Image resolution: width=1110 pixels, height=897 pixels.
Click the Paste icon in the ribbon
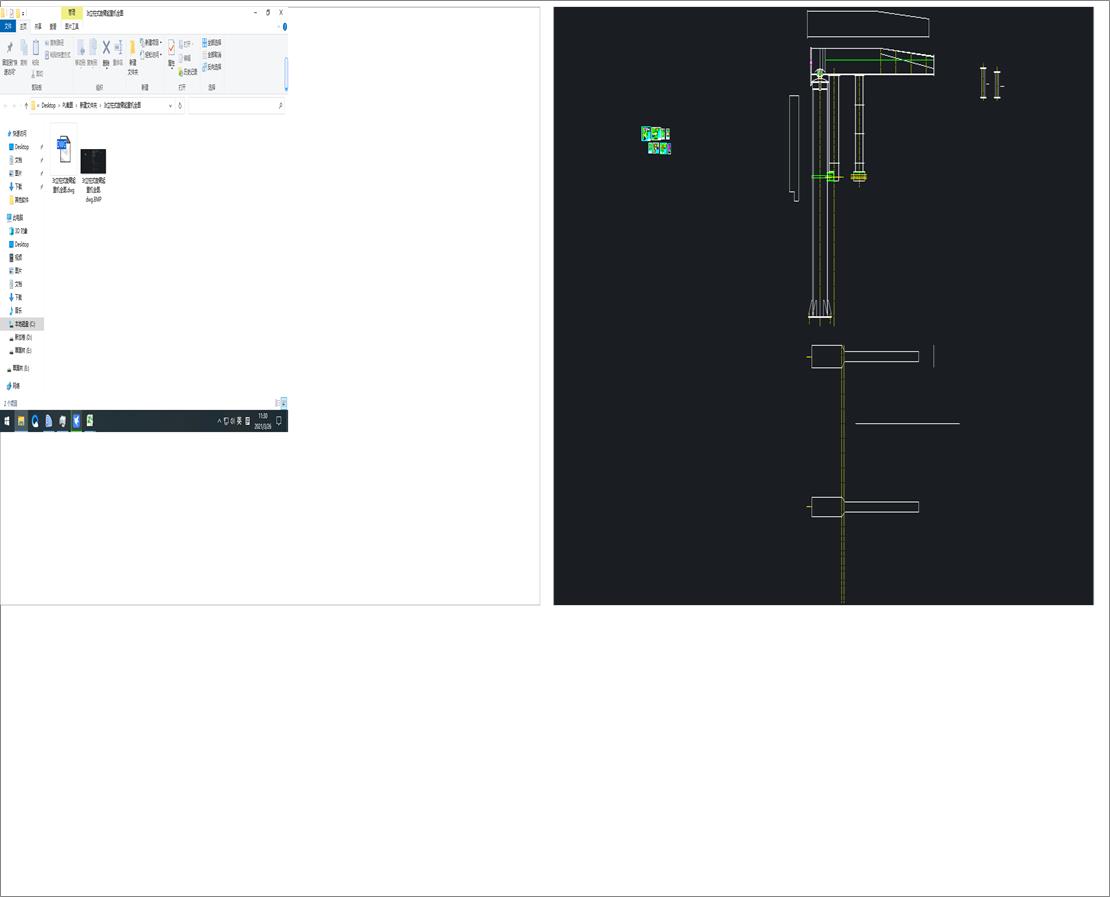click(35, 46)
